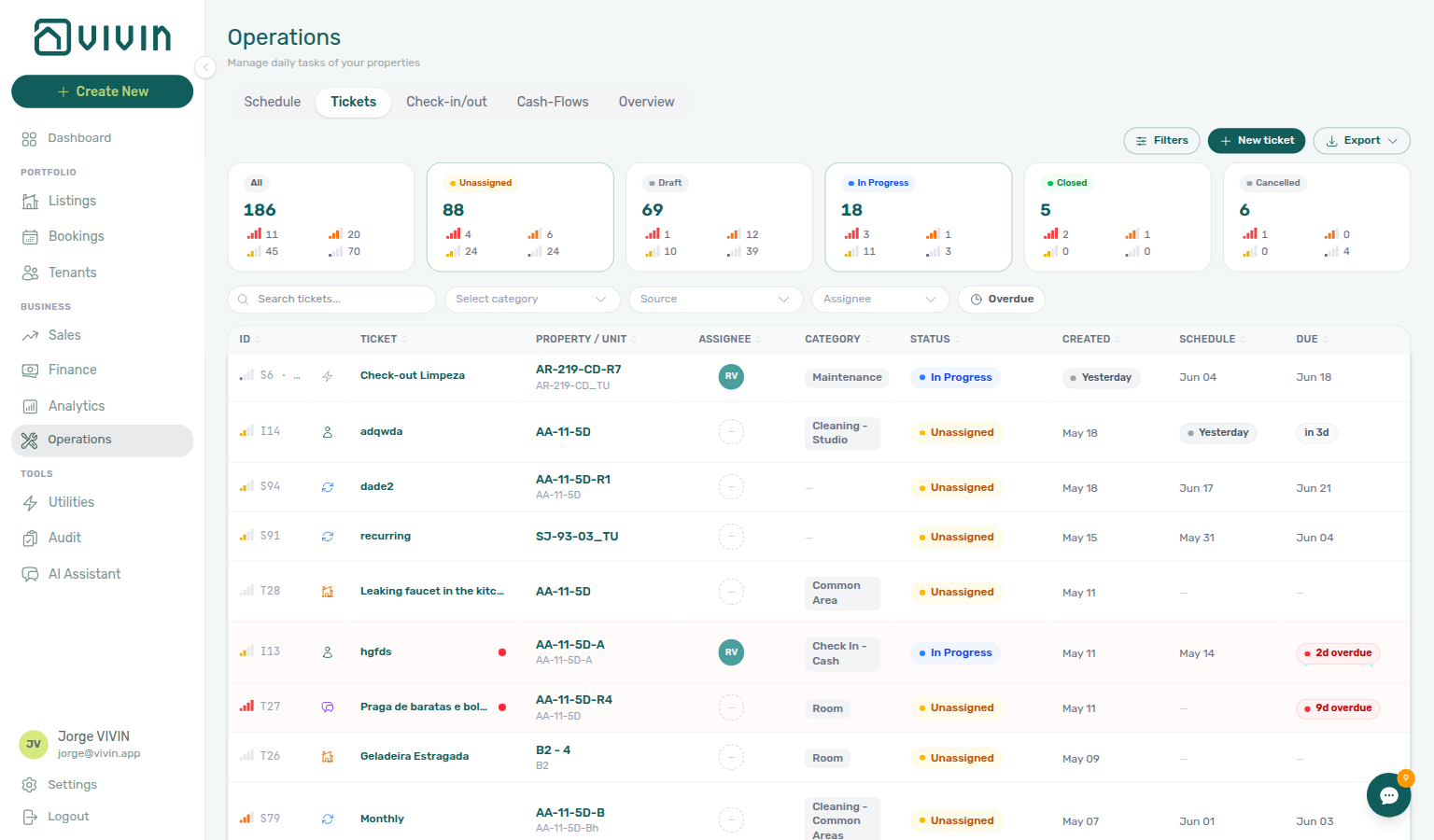The image size is (1434, 840).
Task: Click the Operations tools icon
Action: click(30, 441)
